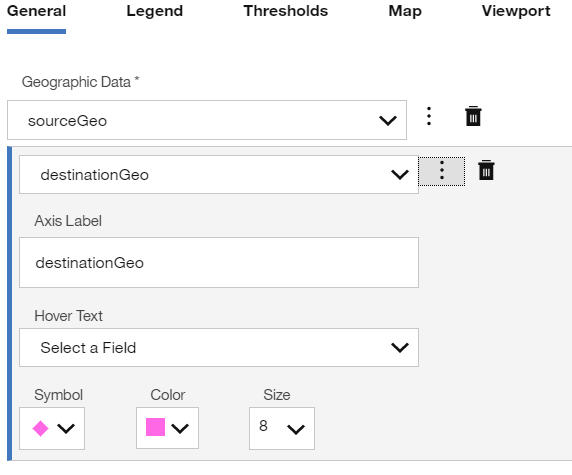Expand the sourceGeo dropdown chevron

pos(387,120)
